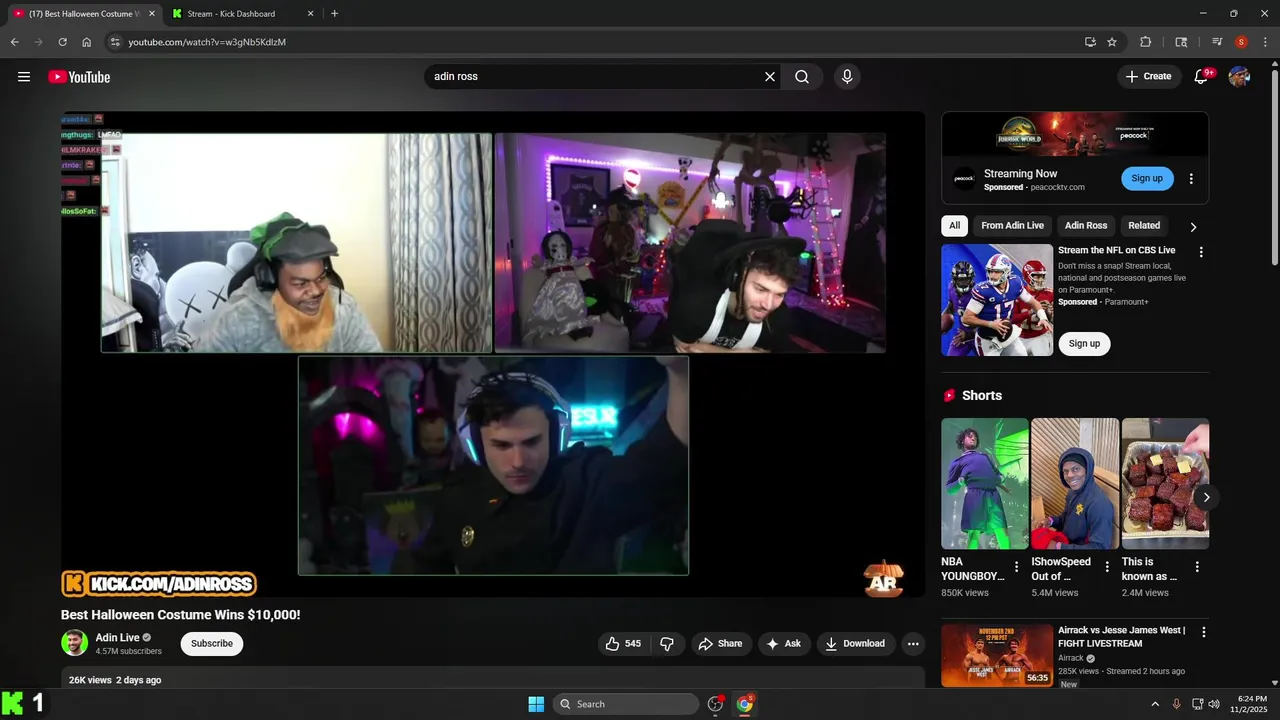Open Chrome media controls icon

(1217, 42)
